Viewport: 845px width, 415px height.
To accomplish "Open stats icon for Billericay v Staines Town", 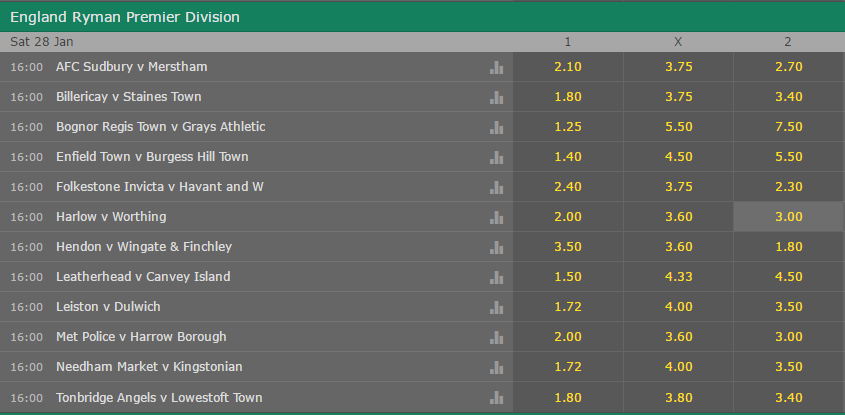I will 496,98.
